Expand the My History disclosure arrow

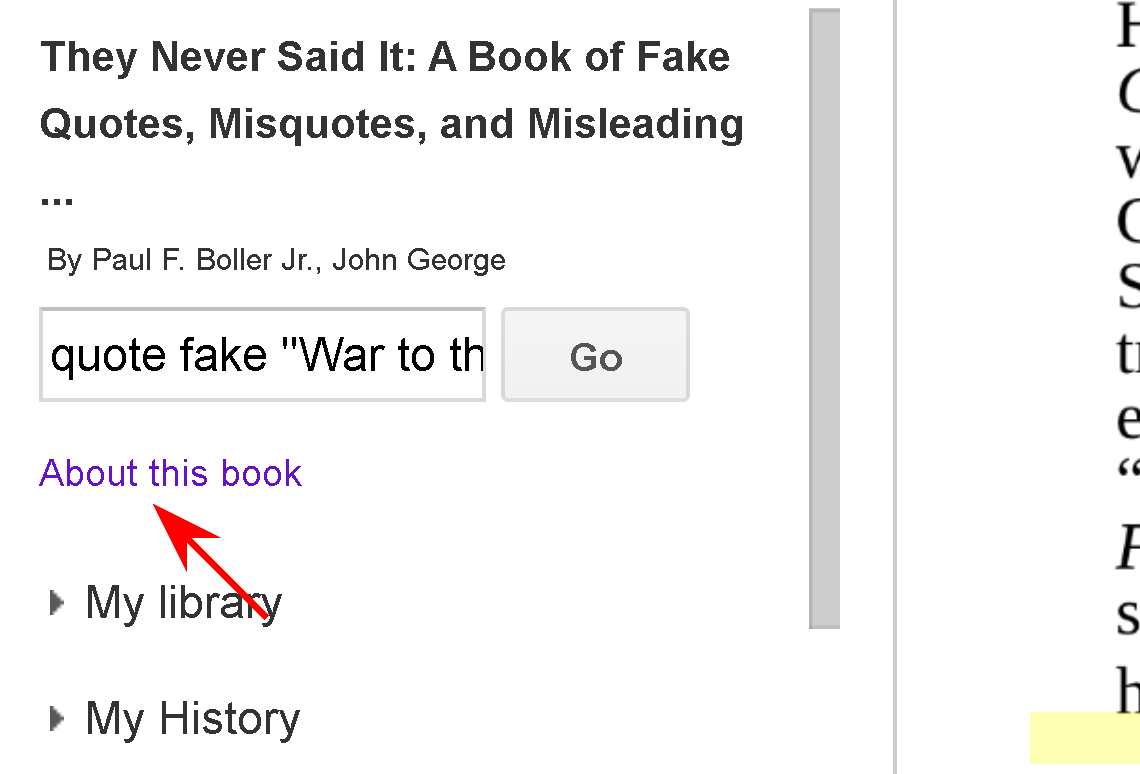[x=57, y=719]
